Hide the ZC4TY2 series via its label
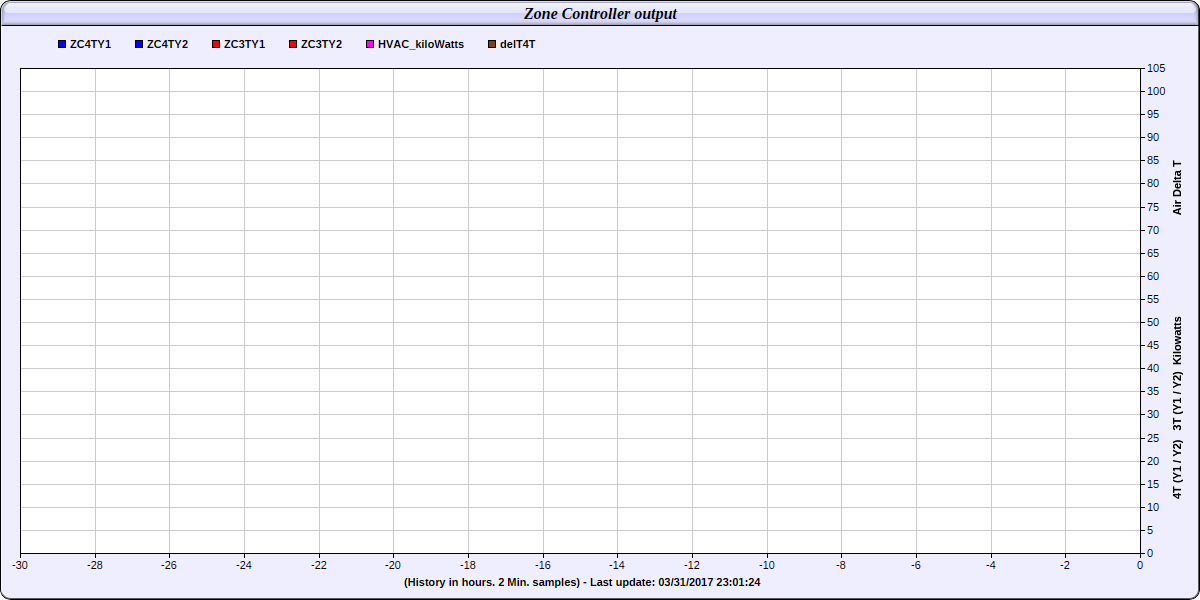The height and width of the screenshot is (600, 1200). 167,45
